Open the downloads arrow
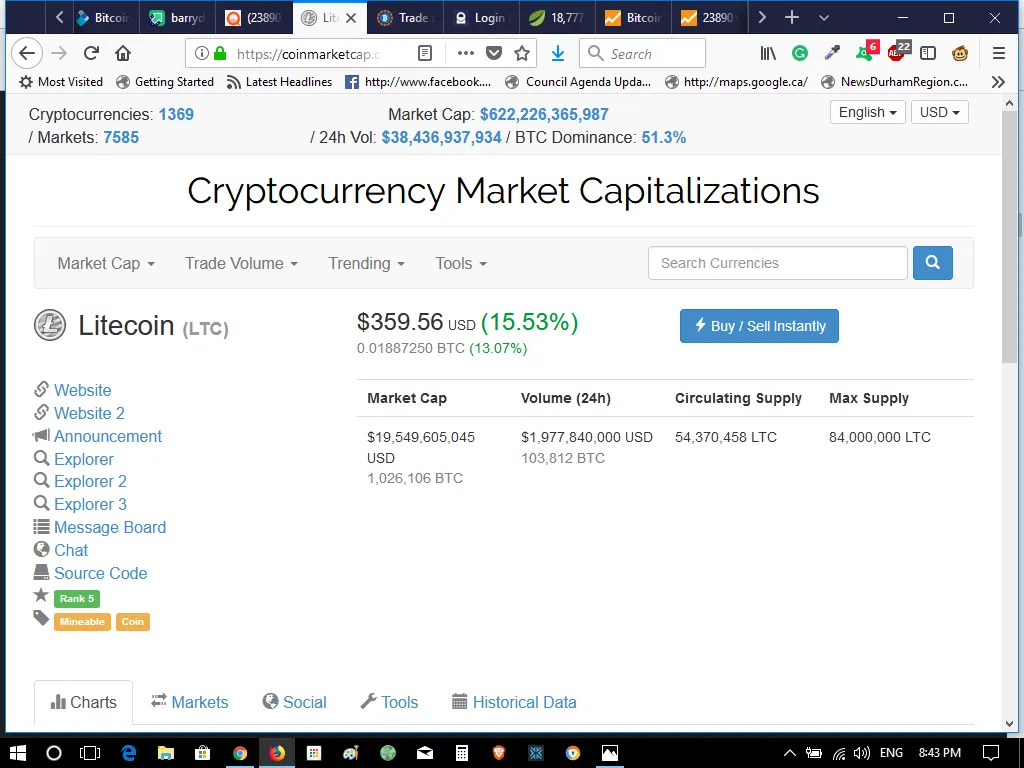The image size is (1024, 768). [558, 54]
